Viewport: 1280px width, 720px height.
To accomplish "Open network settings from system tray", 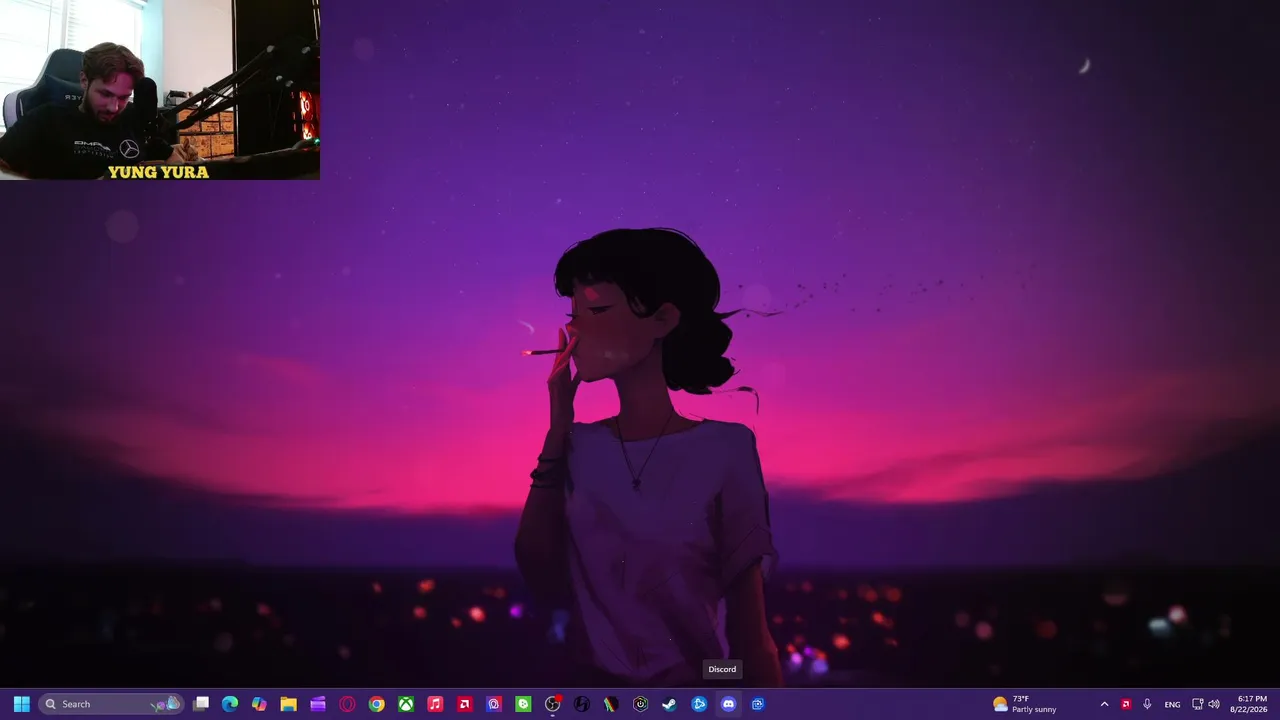I will [x=1198, y=704].
